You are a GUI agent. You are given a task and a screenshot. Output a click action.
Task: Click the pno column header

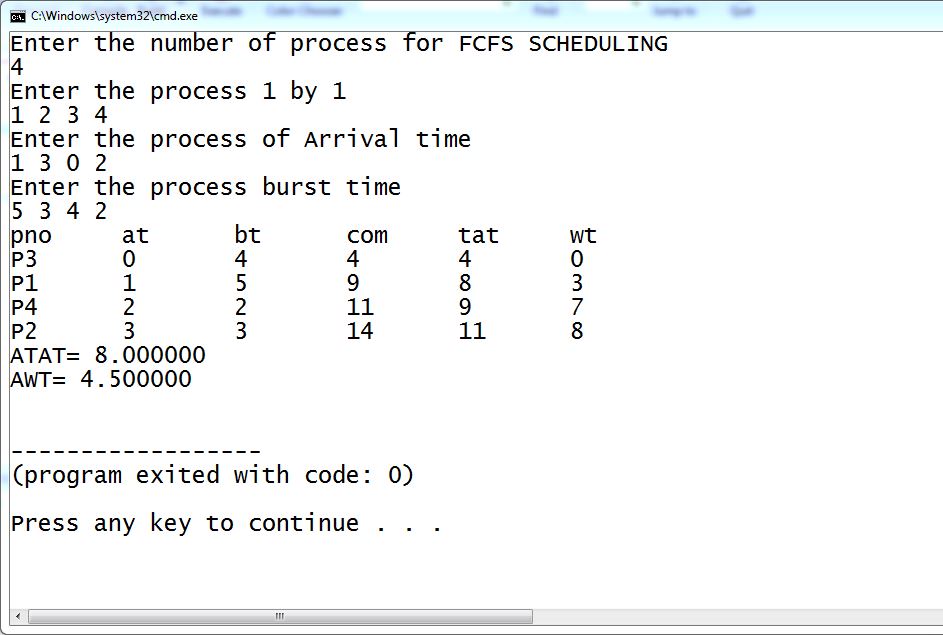click(x=31, y=236)
